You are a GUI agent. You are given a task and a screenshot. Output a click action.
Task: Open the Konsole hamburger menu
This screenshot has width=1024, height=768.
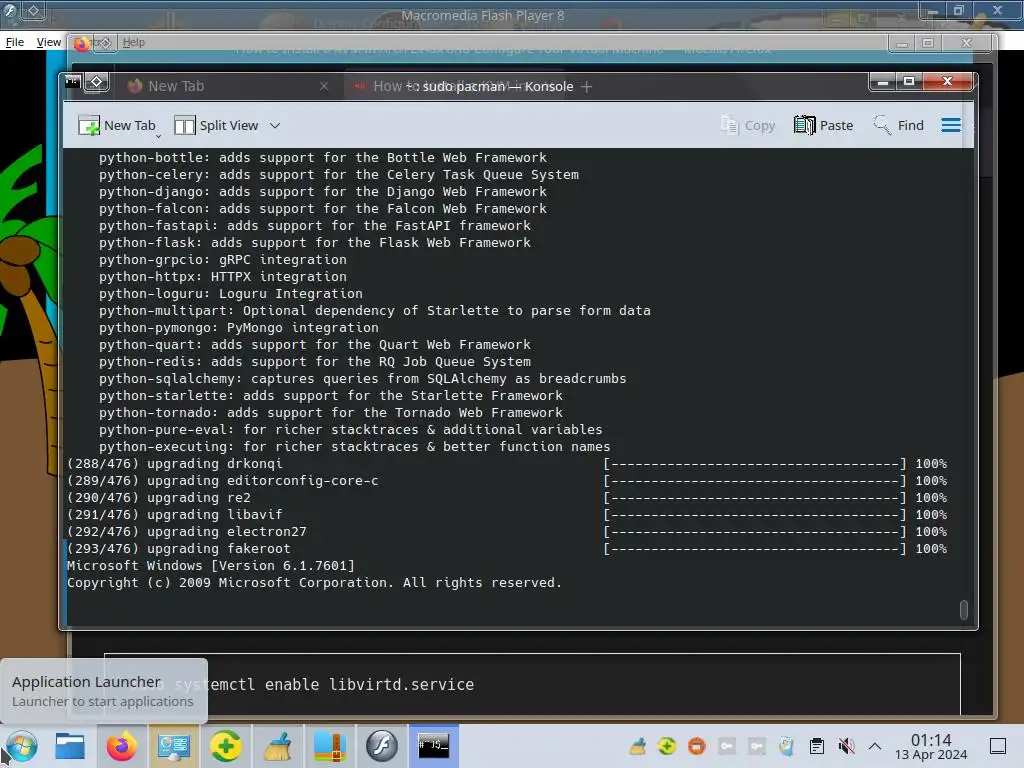[951, 125]
